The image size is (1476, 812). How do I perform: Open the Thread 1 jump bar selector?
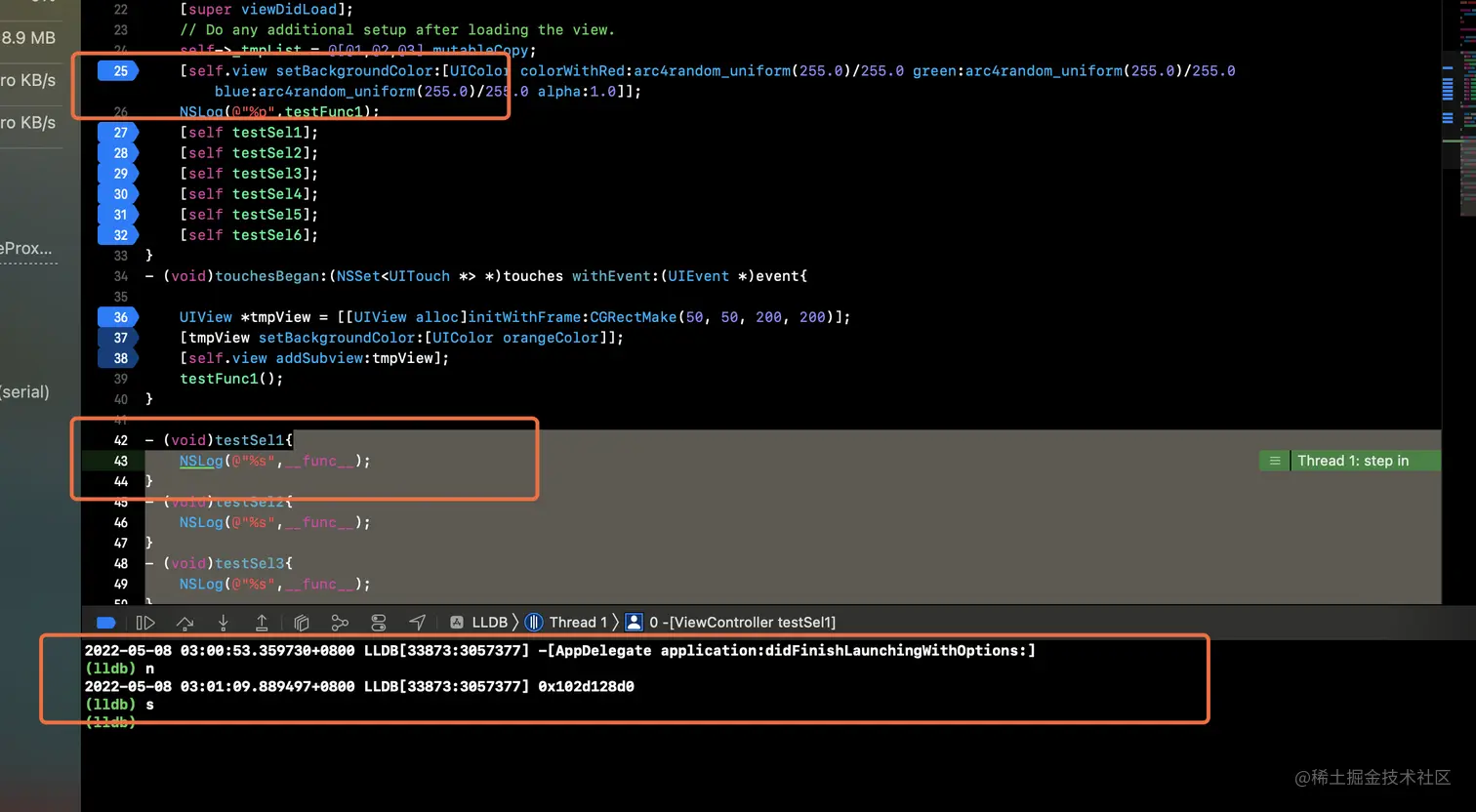[x=566, y=623]
